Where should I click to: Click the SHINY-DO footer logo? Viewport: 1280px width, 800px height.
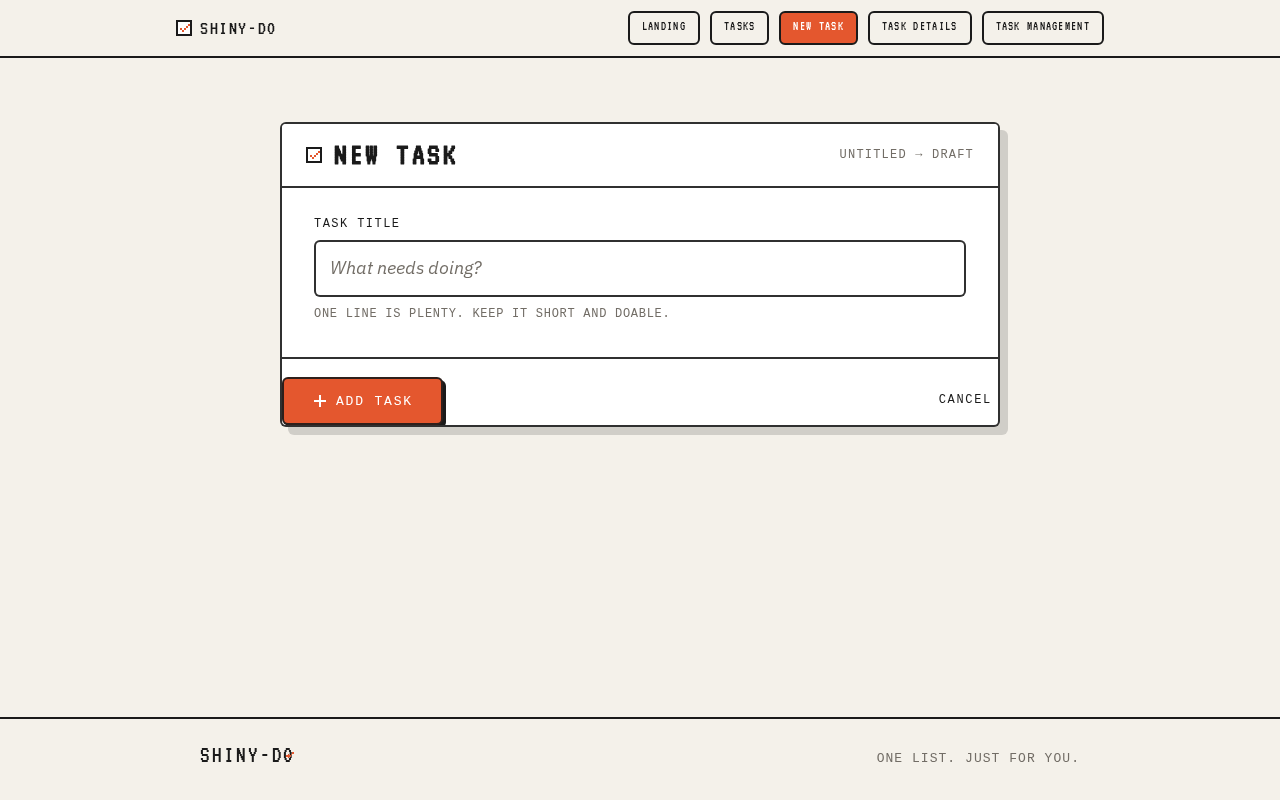[247, 756]
